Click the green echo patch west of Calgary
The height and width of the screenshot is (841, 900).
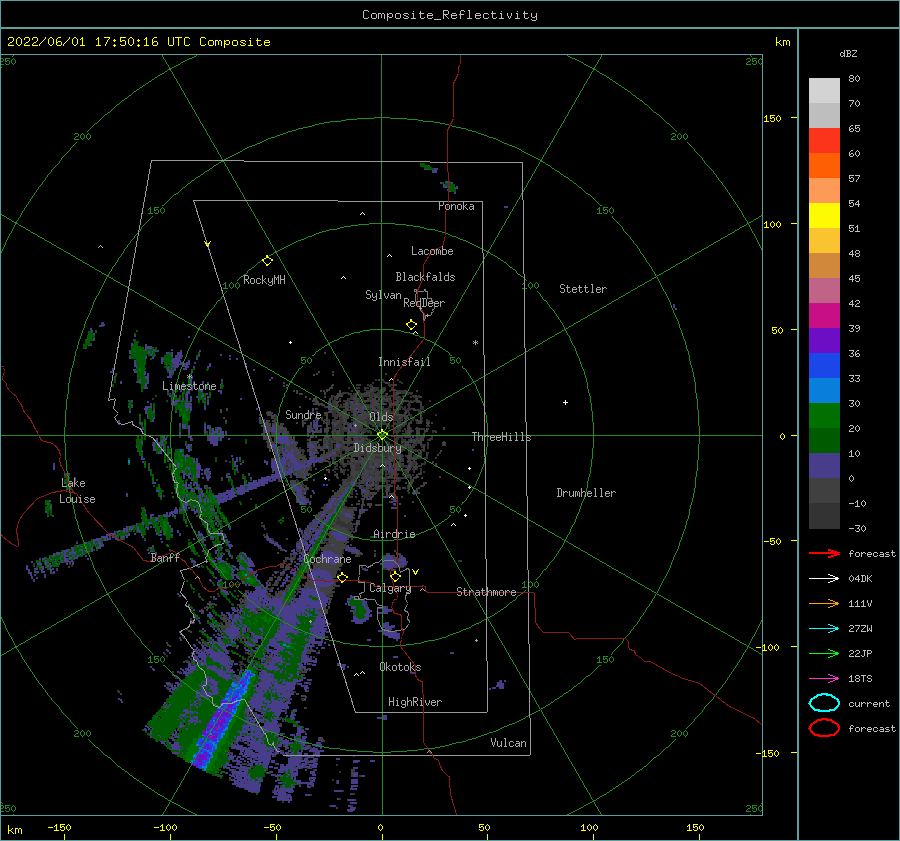pos(360,610)
